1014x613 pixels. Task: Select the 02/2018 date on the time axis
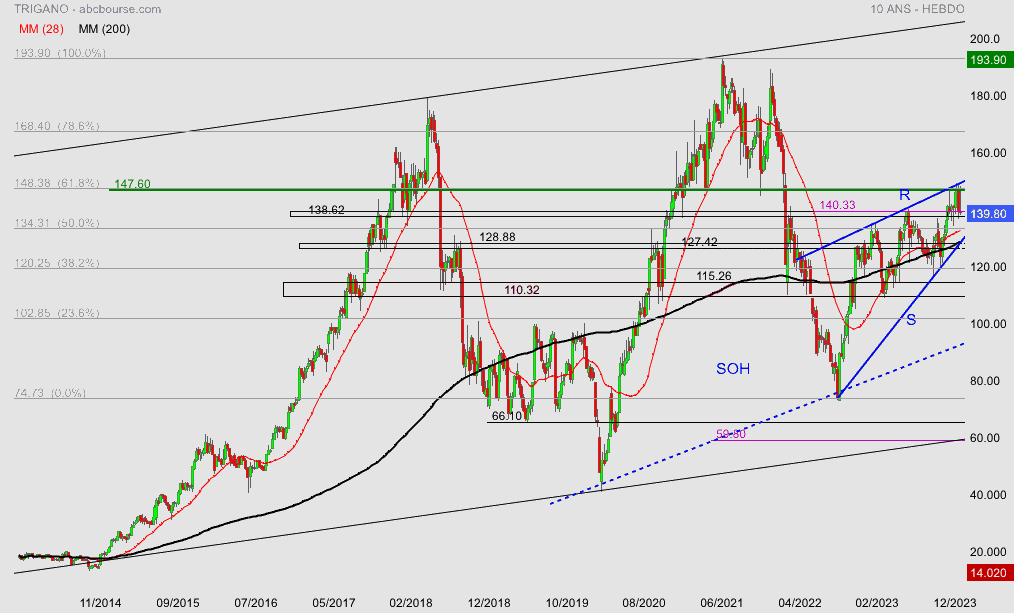click(x=411, y=603)
